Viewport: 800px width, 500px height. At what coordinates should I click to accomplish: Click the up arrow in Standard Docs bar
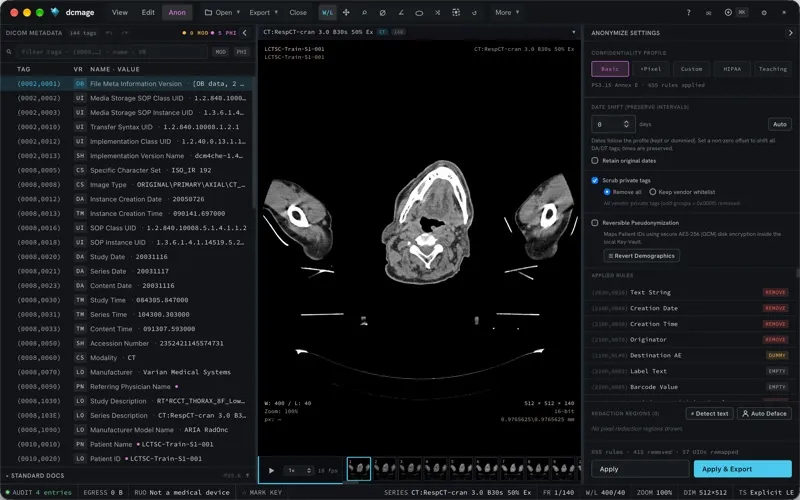pos(248,476)
